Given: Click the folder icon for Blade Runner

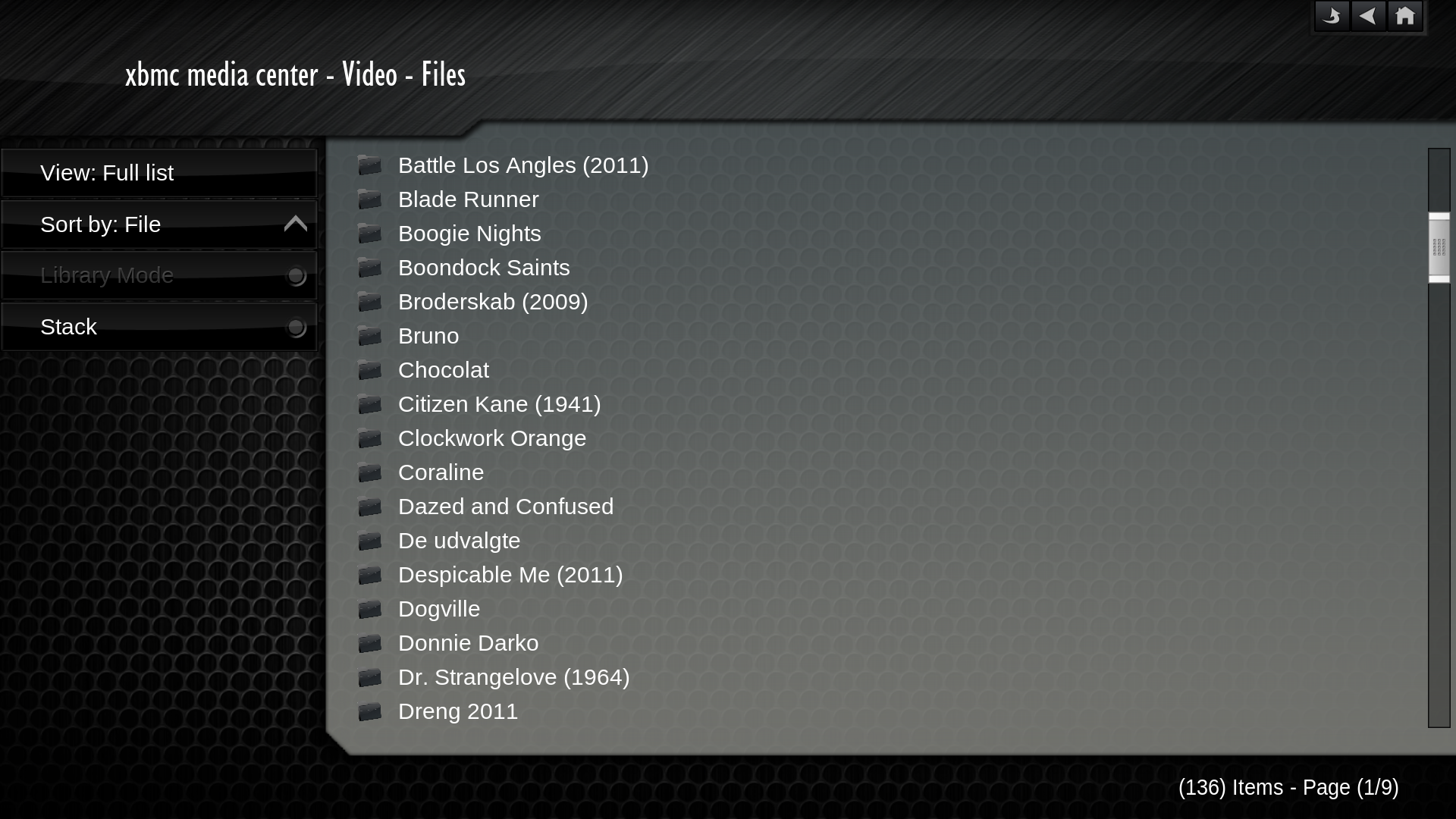Looking at the screenshot, I should tap(370, 200).
